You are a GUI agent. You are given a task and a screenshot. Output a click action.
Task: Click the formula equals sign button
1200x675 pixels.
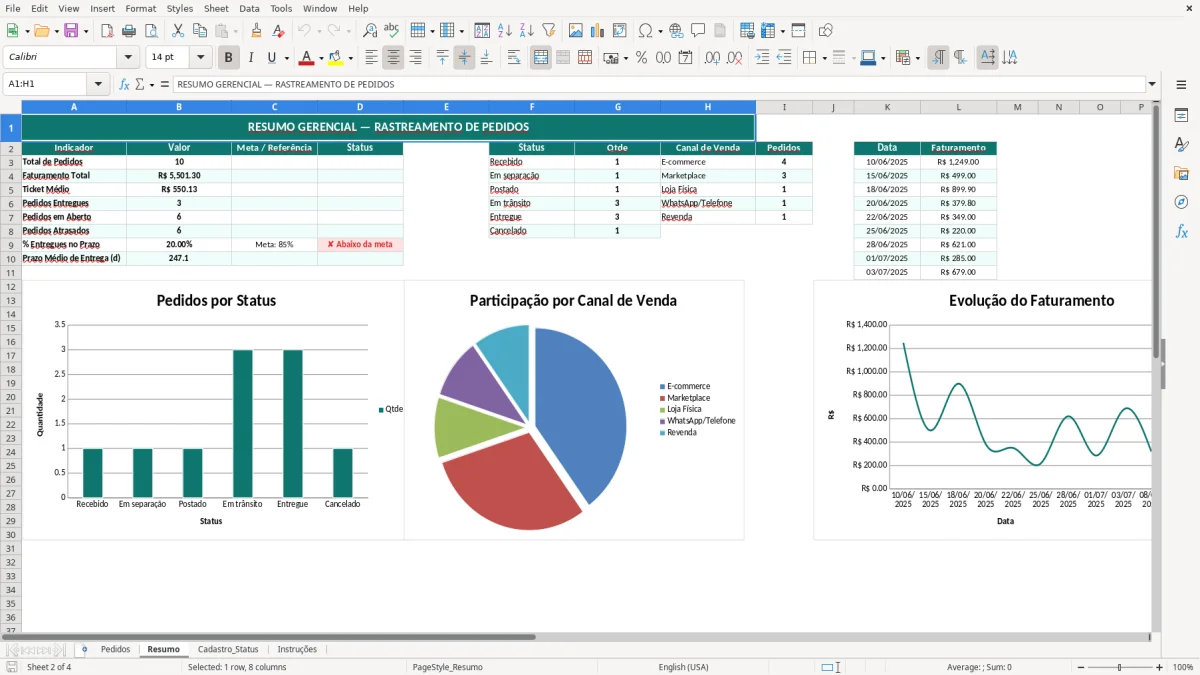[164, 84]
